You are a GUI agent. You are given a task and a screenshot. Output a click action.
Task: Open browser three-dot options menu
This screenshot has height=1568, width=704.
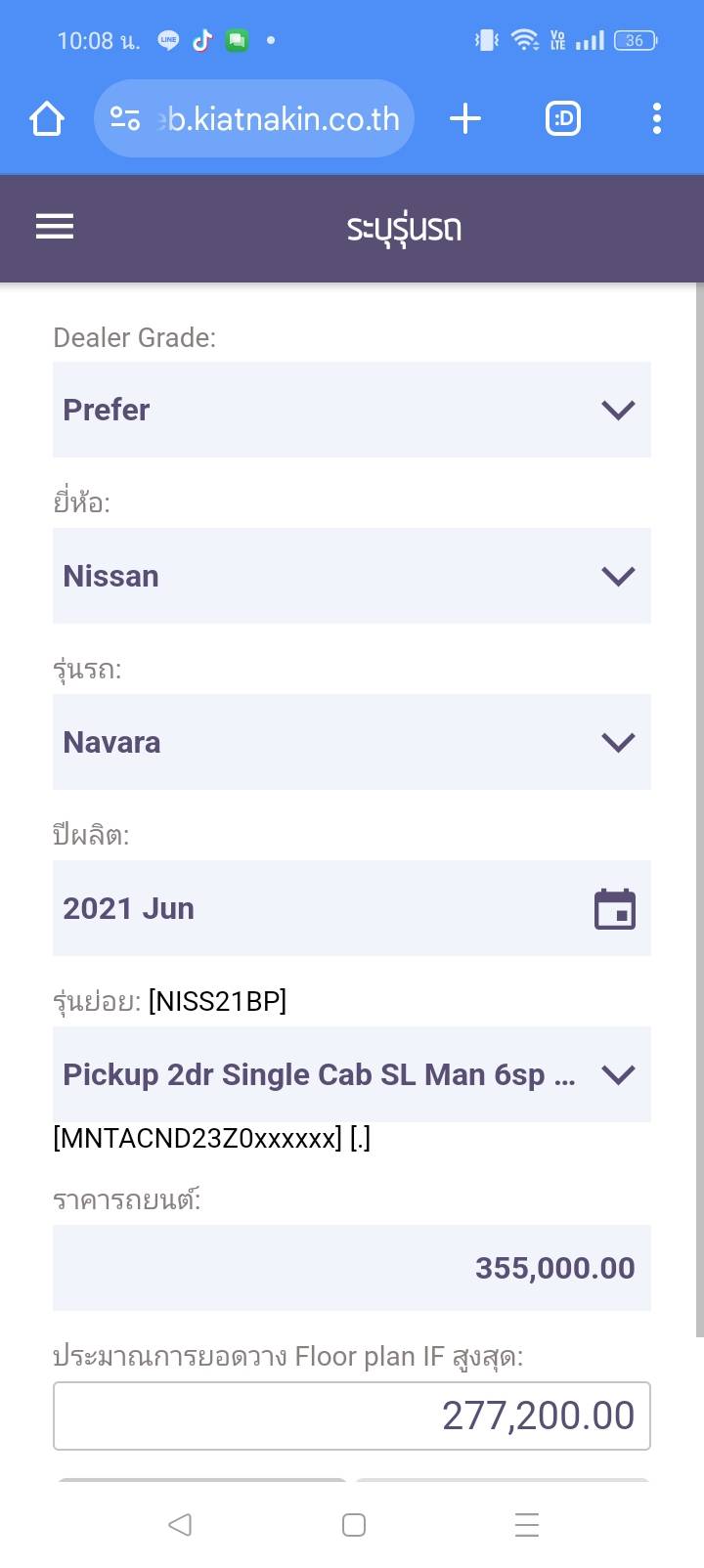tap(656, 119)
